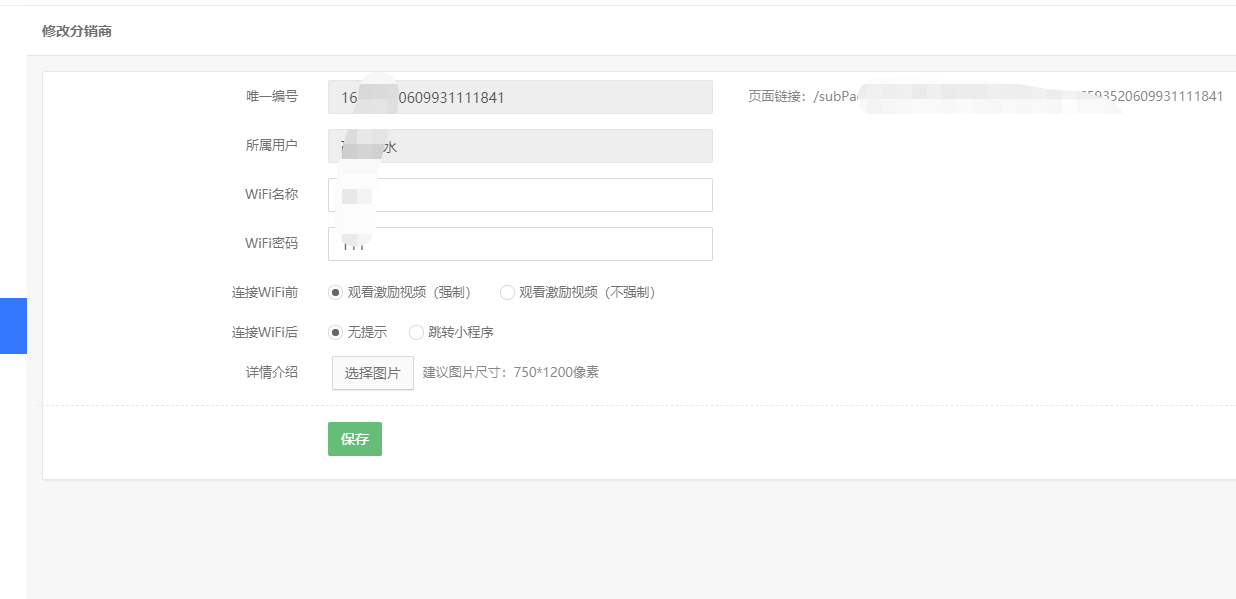The image size is (1236, 599).
Task: Click the 详情介绍 label
Action: (x=272, y=373)
